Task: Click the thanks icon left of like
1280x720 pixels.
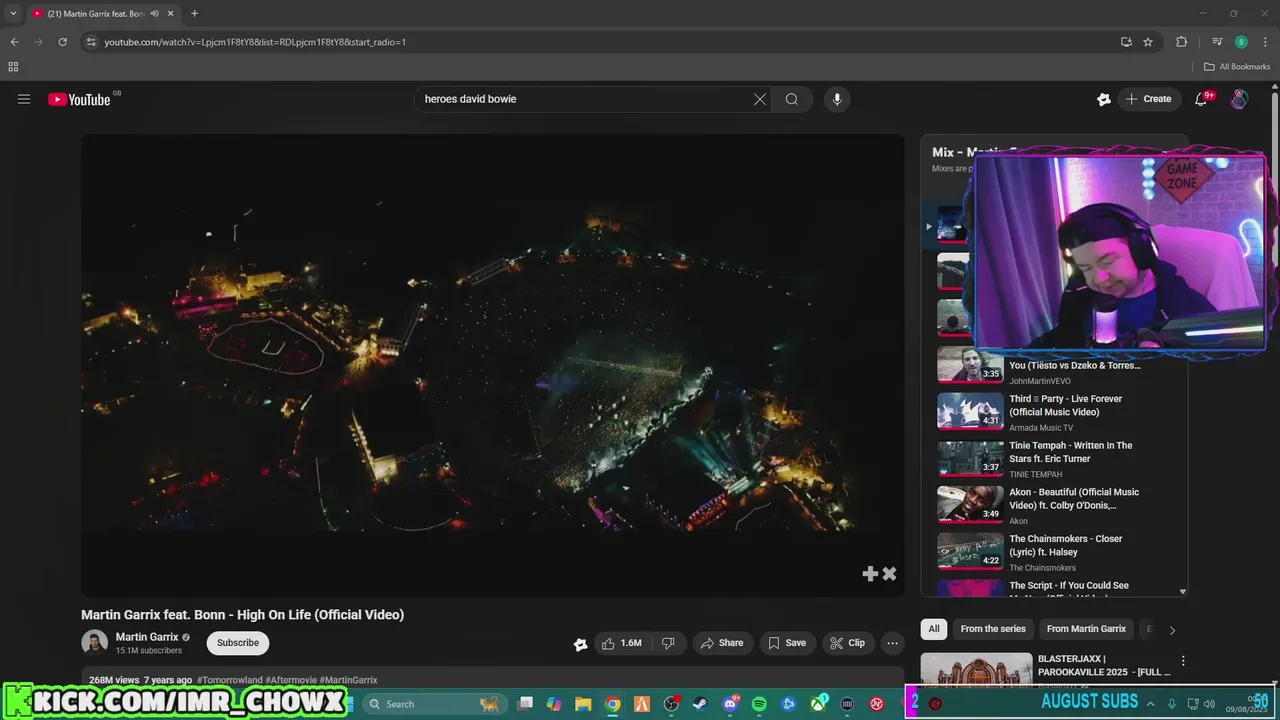Action: tap(580, 644)
